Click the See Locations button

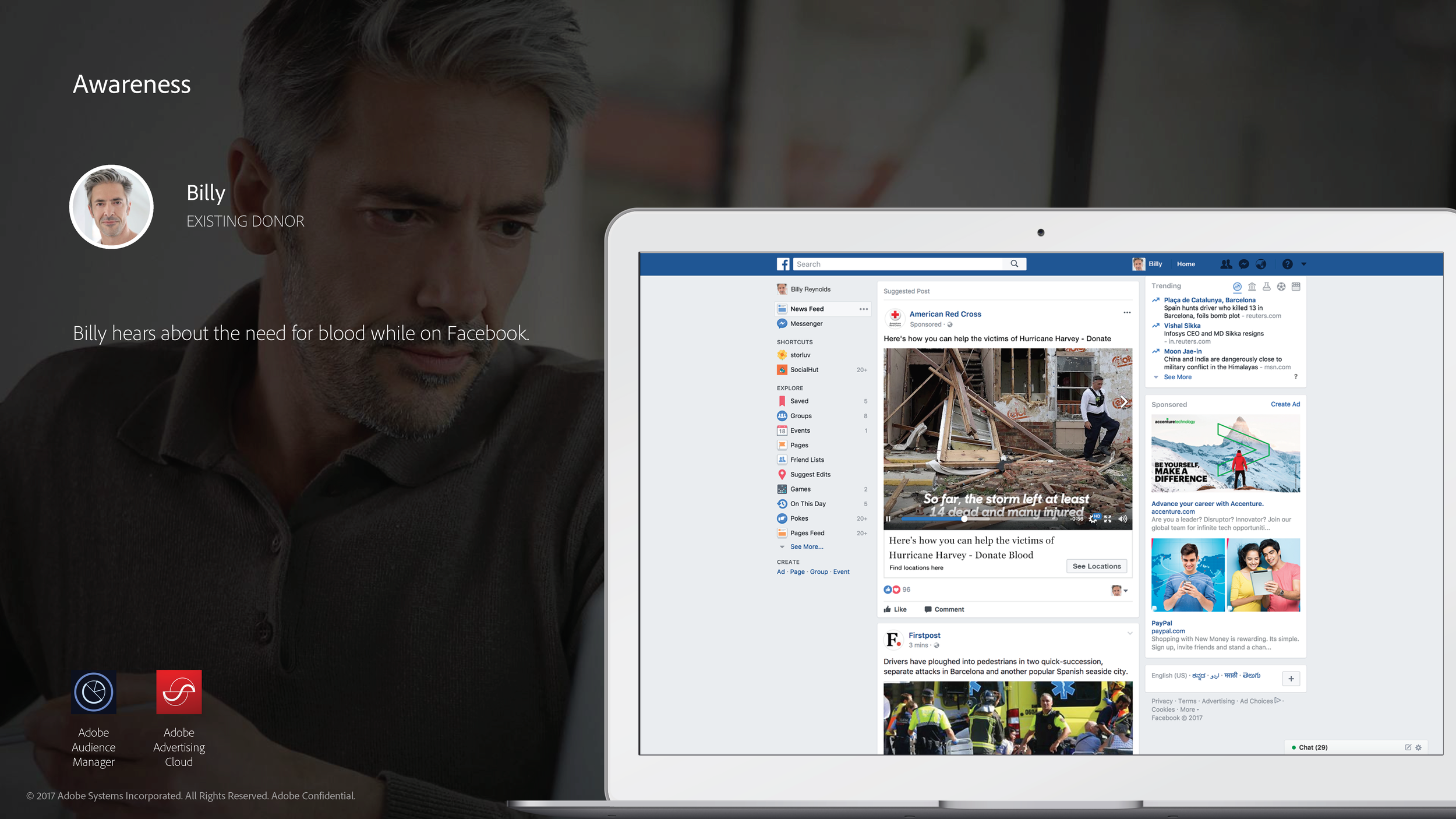(x=1096, y=566)
